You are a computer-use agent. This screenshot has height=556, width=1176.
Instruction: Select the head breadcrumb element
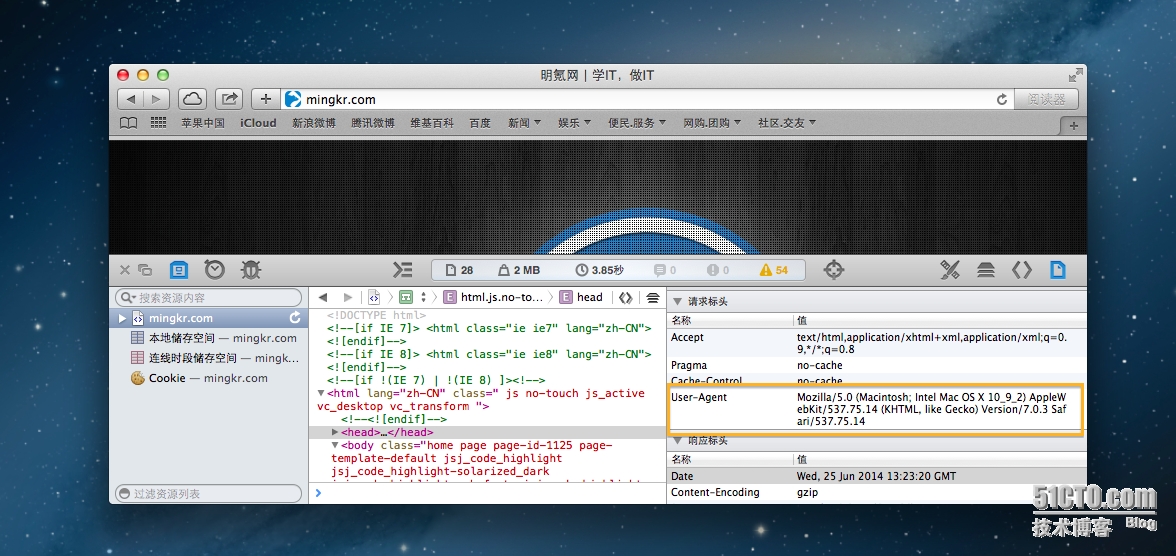[580, 297]
